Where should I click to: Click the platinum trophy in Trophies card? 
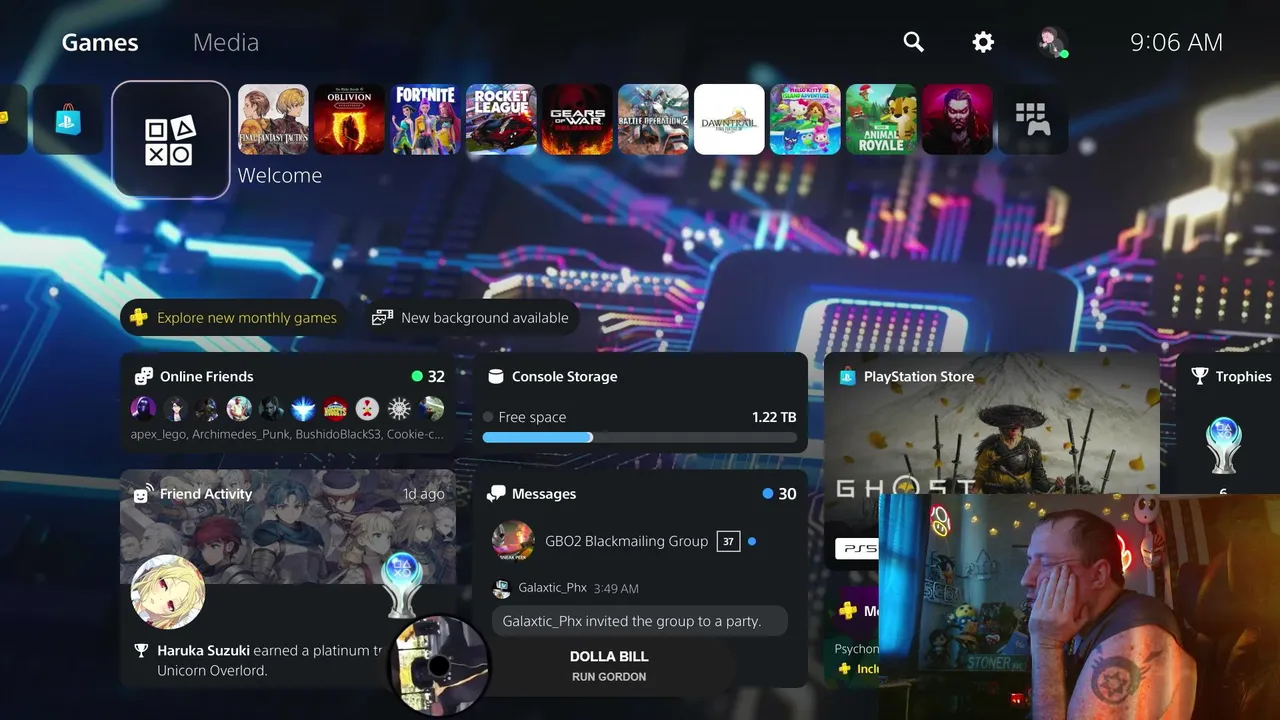click(x=1223, y=447)
